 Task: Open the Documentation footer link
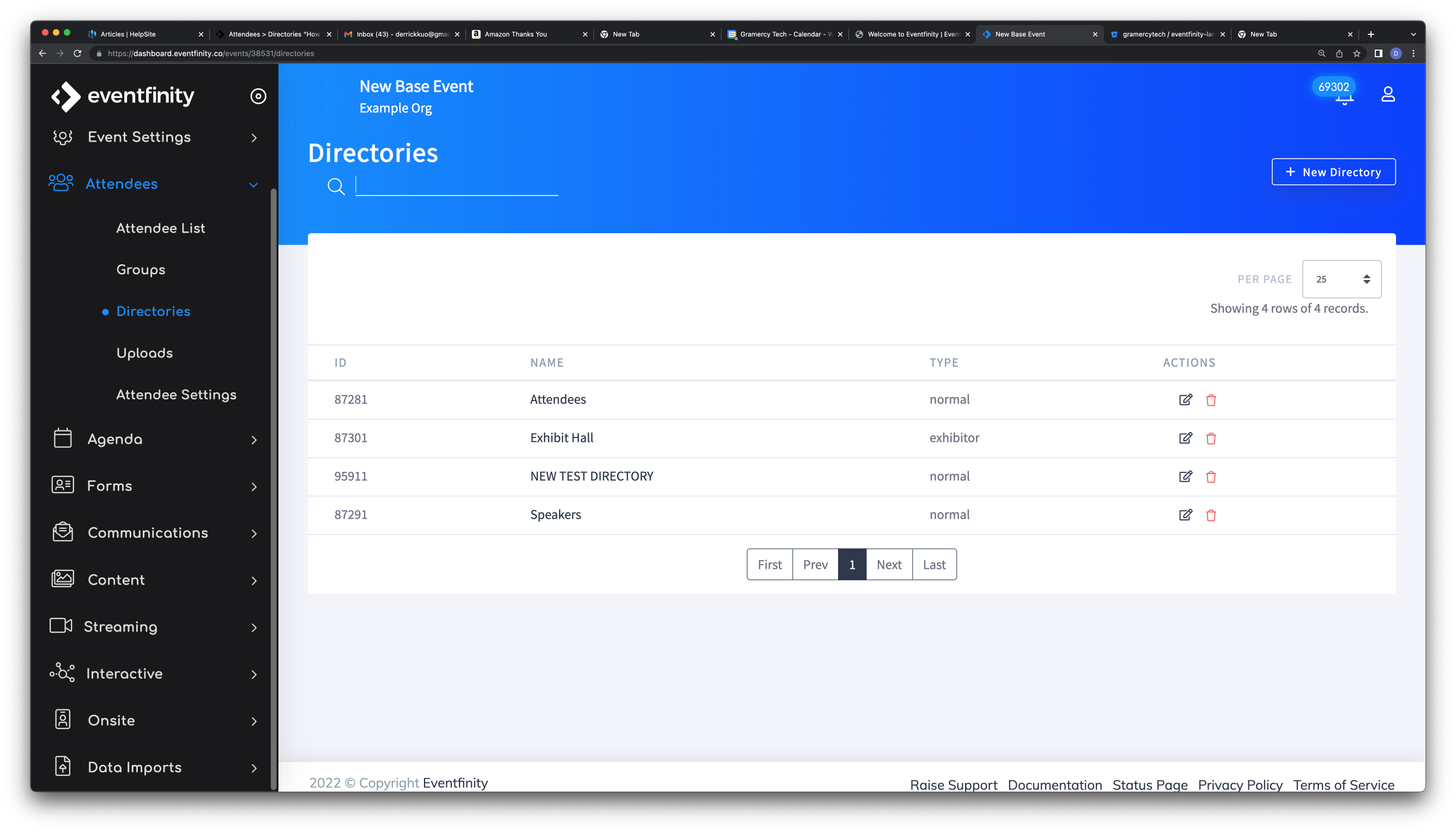[1054, 785]
